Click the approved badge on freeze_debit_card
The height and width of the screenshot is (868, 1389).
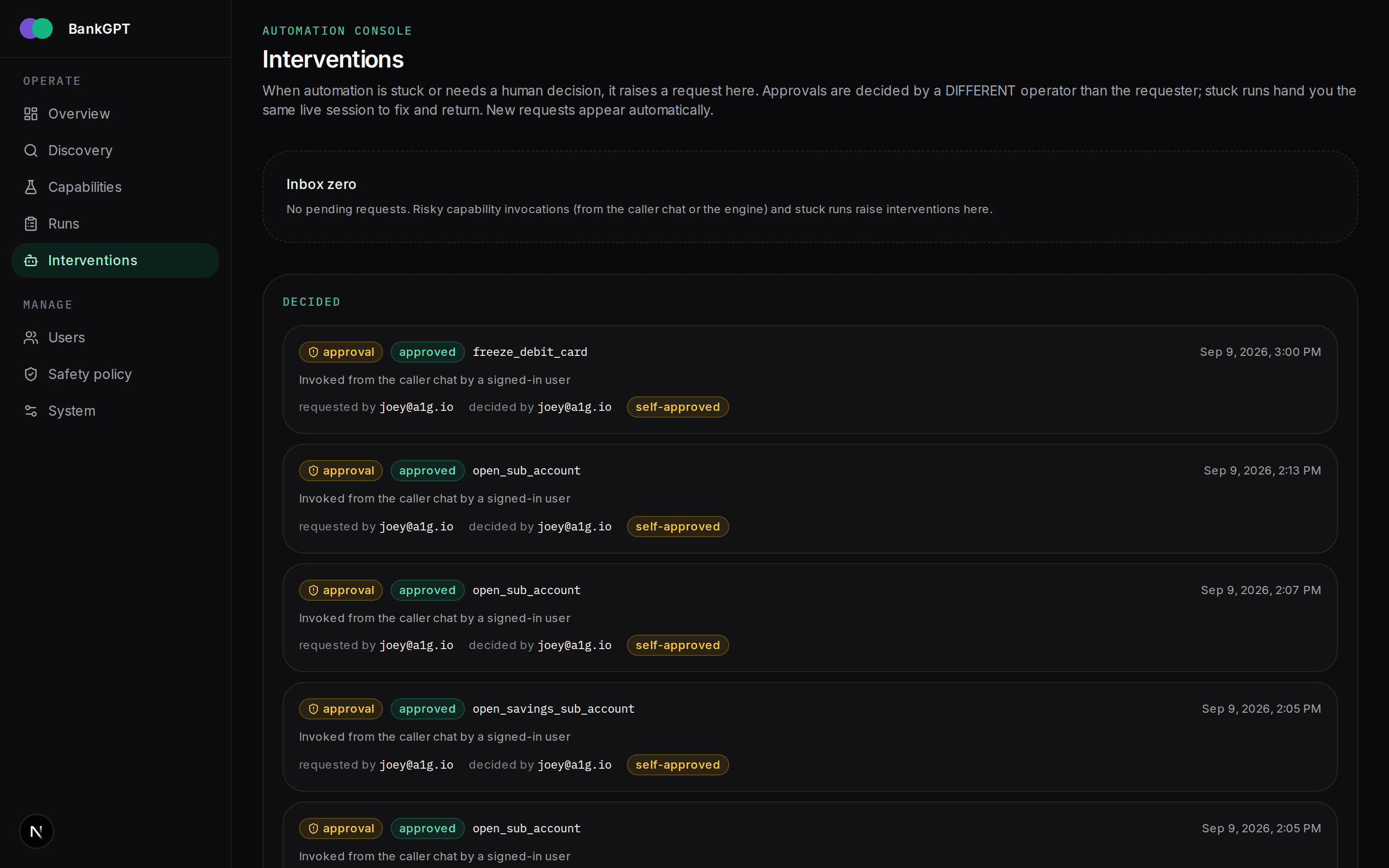pyautogui.click(x=427, y=352)
